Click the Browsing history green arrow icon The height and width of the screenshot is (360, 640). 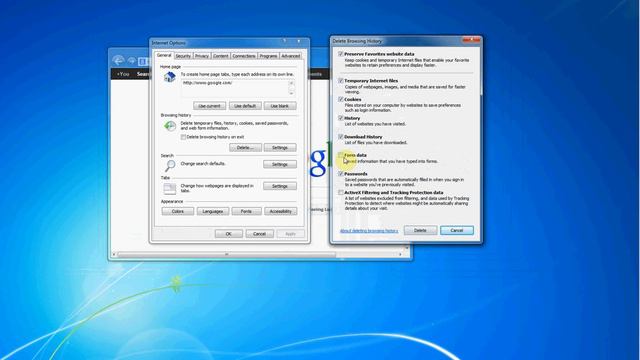[170, 126]
